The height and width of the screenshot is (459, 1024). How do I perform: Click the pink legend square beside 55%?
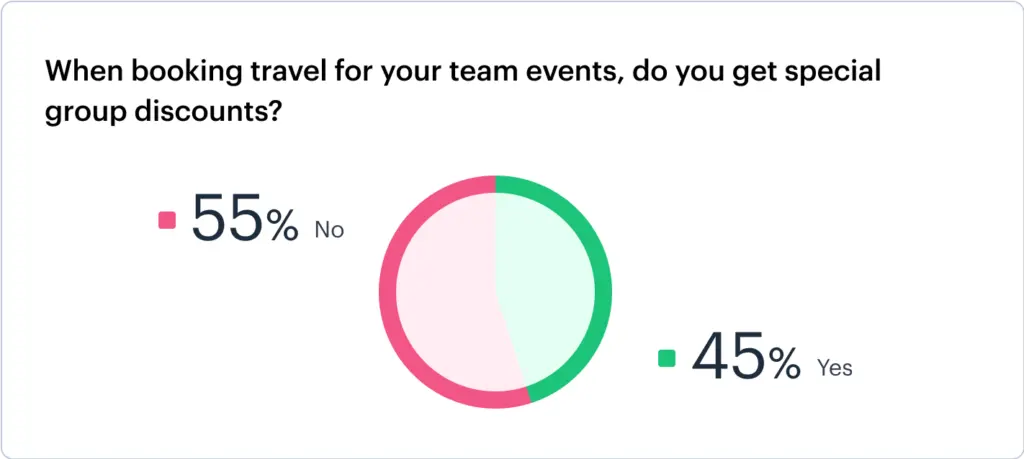pyautogui.click(x=167, y=220)
